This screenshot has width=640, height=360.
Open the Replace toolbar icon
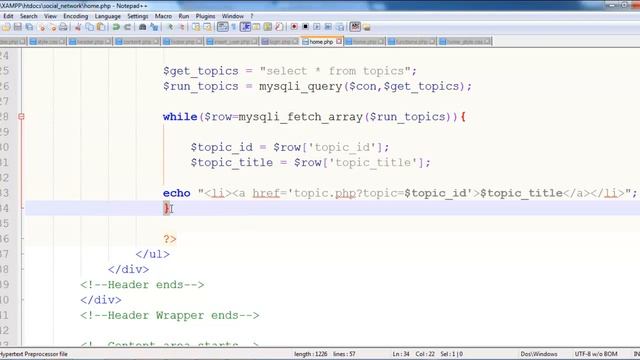click(x=154, y=27)
